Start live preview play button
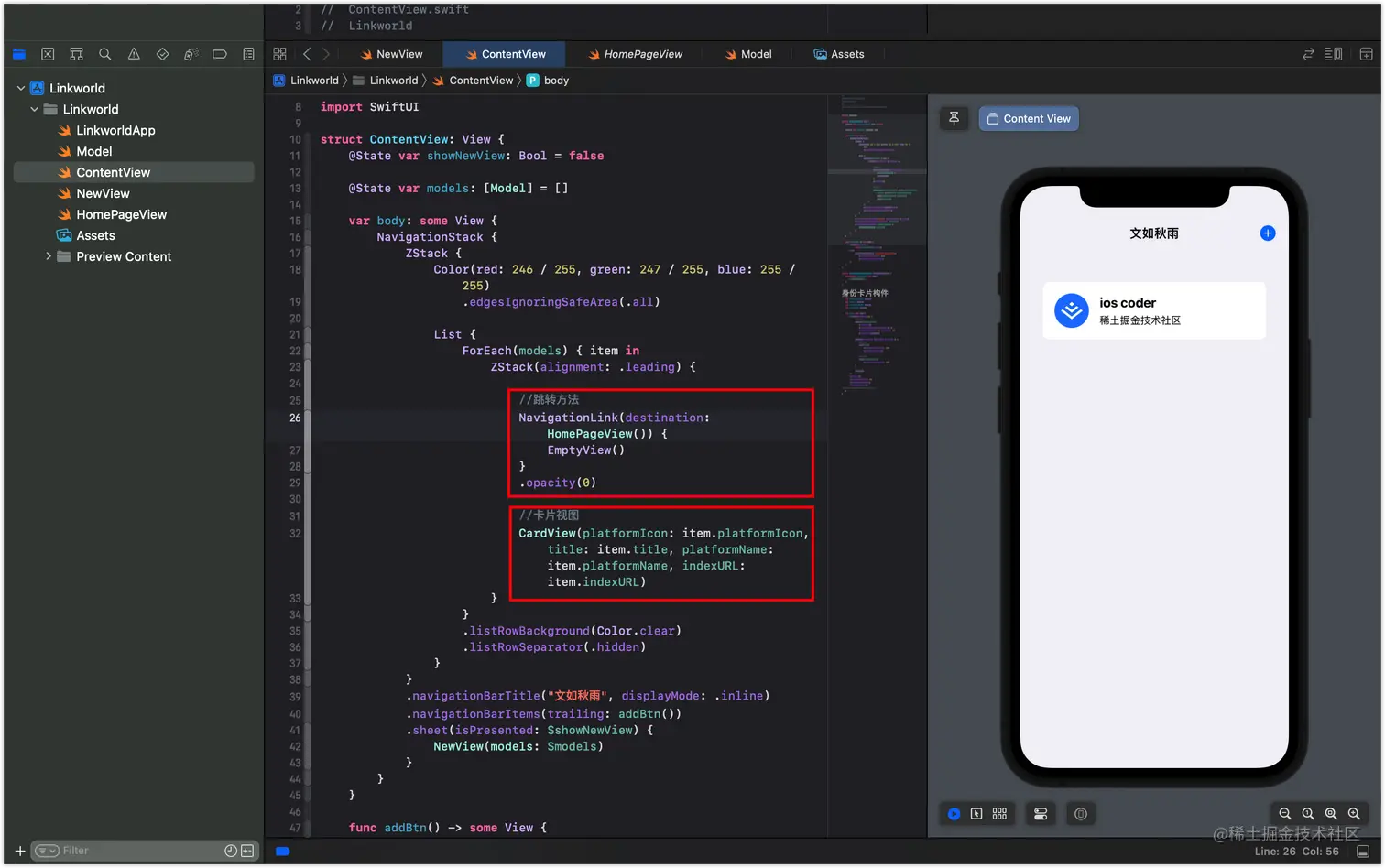Screen dimensions: 1385x868 tap(954, 813)
